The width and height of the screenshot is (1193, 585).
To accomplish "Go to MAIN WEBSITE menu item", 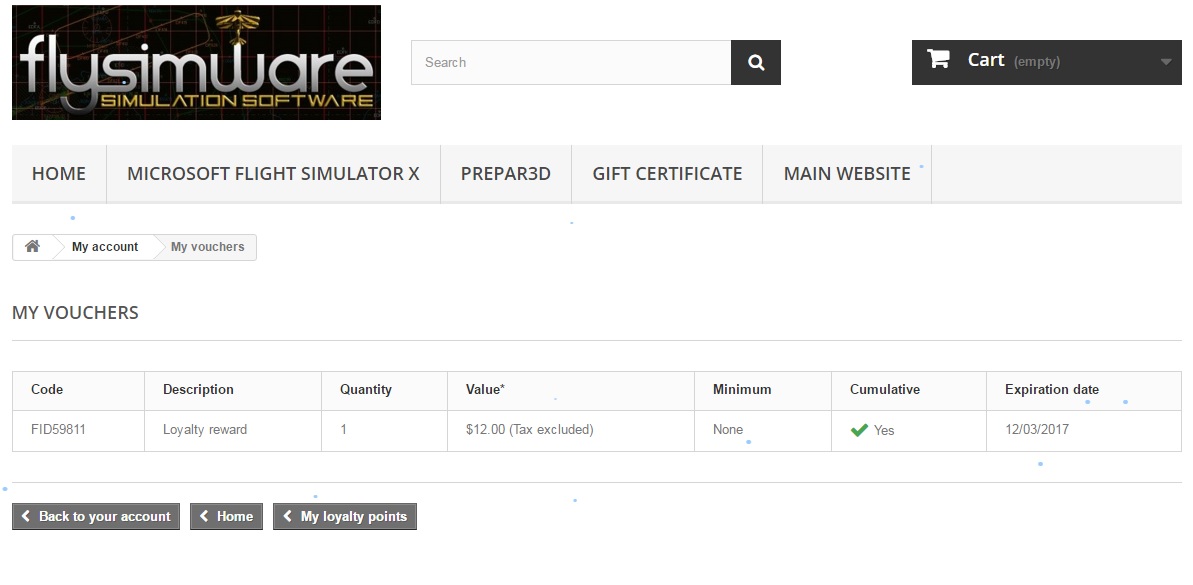I will point(847,173).
